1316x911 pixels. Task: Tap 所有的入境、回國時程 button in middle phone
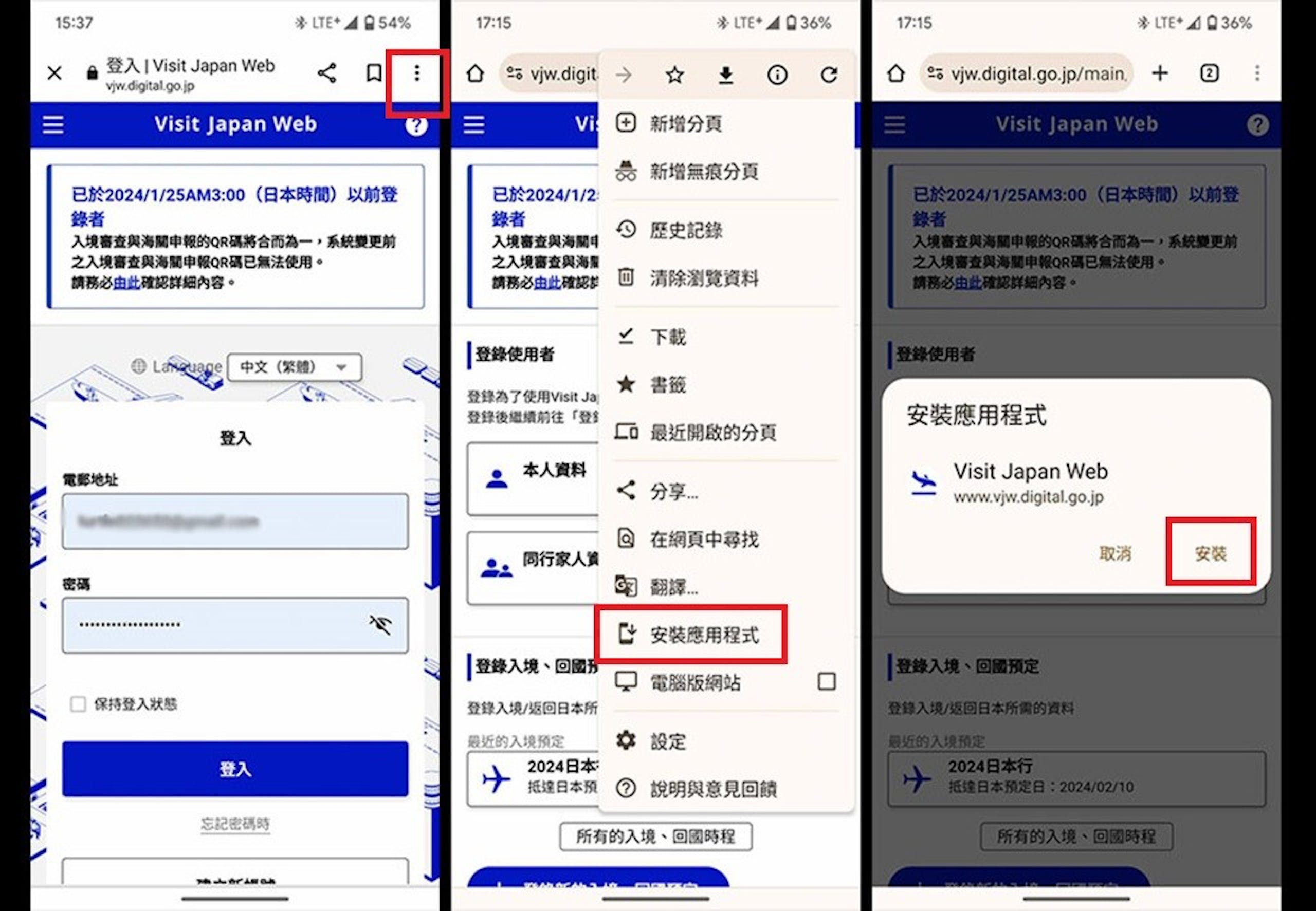click(x=655, y=837)
